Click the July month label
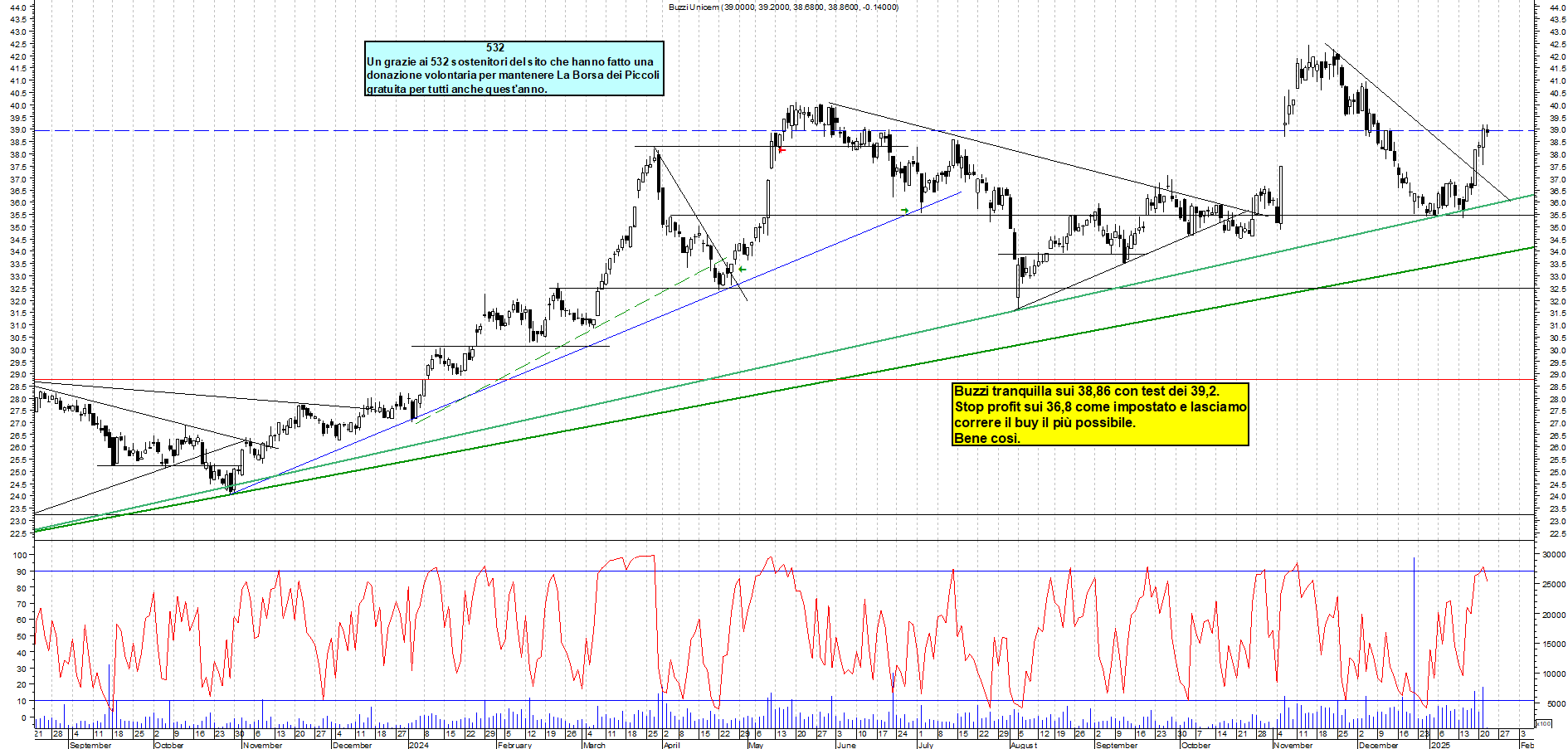 click(926, 745)
